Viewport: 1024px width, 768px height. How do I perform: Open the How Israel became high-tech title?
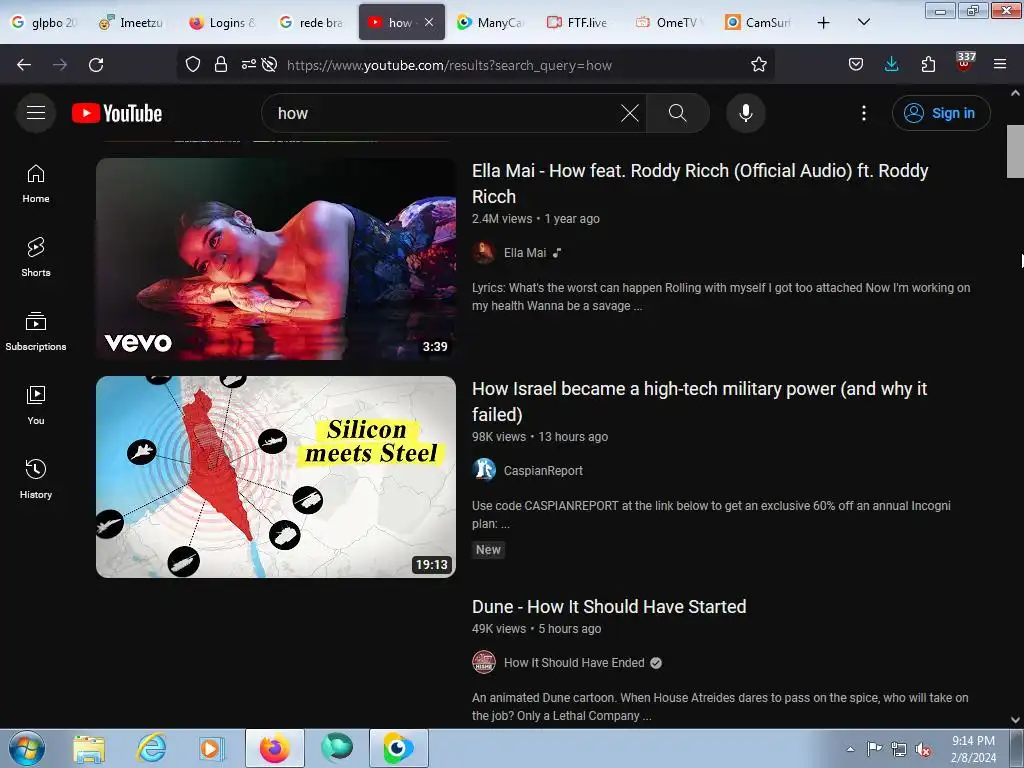699,402
